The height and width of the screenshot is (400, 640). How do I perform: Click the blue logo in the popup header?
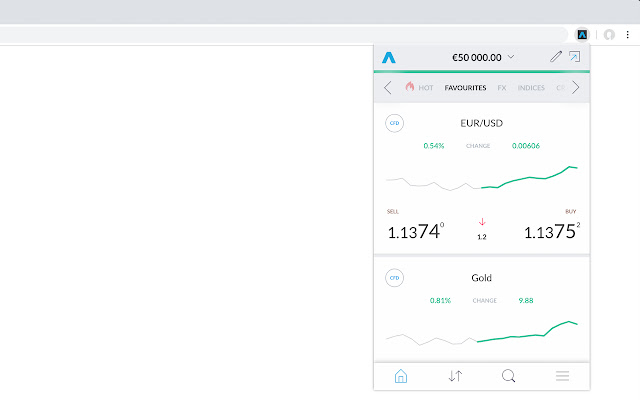[389, 58]
